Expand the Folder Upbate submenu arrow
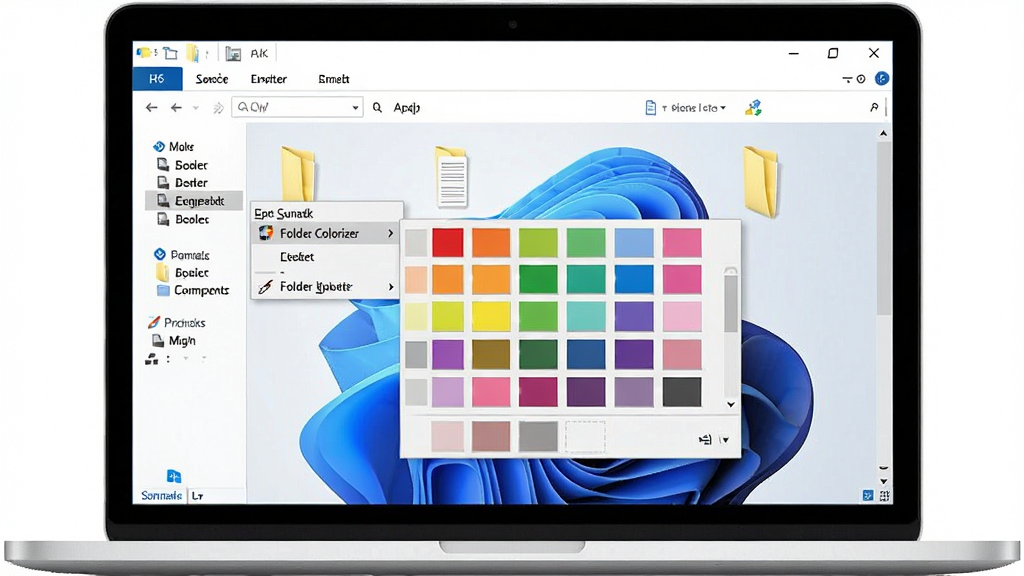 (x=391, y=287)
